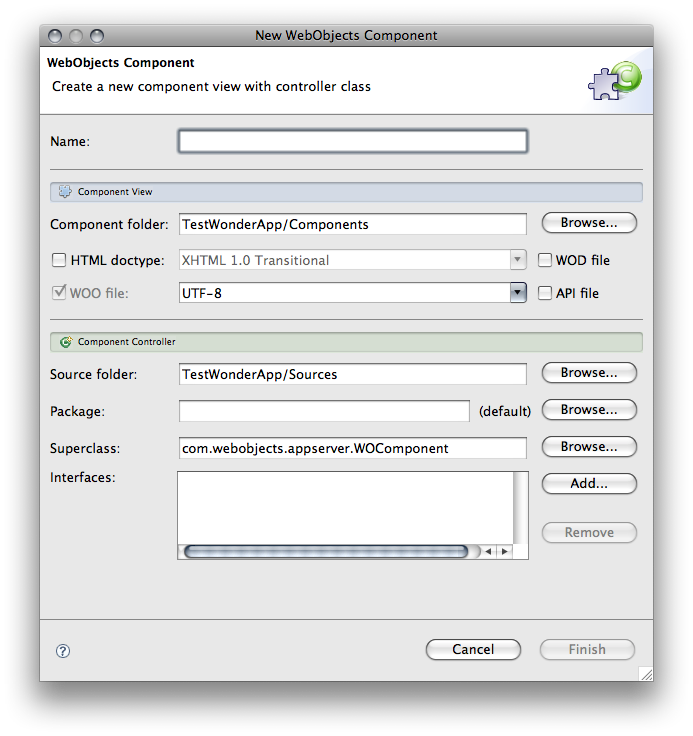Image resolution: width=693 pixels, height=736 pixels.
Task: Enable the HTML doctype checkbox
Action: click(59, 260)
